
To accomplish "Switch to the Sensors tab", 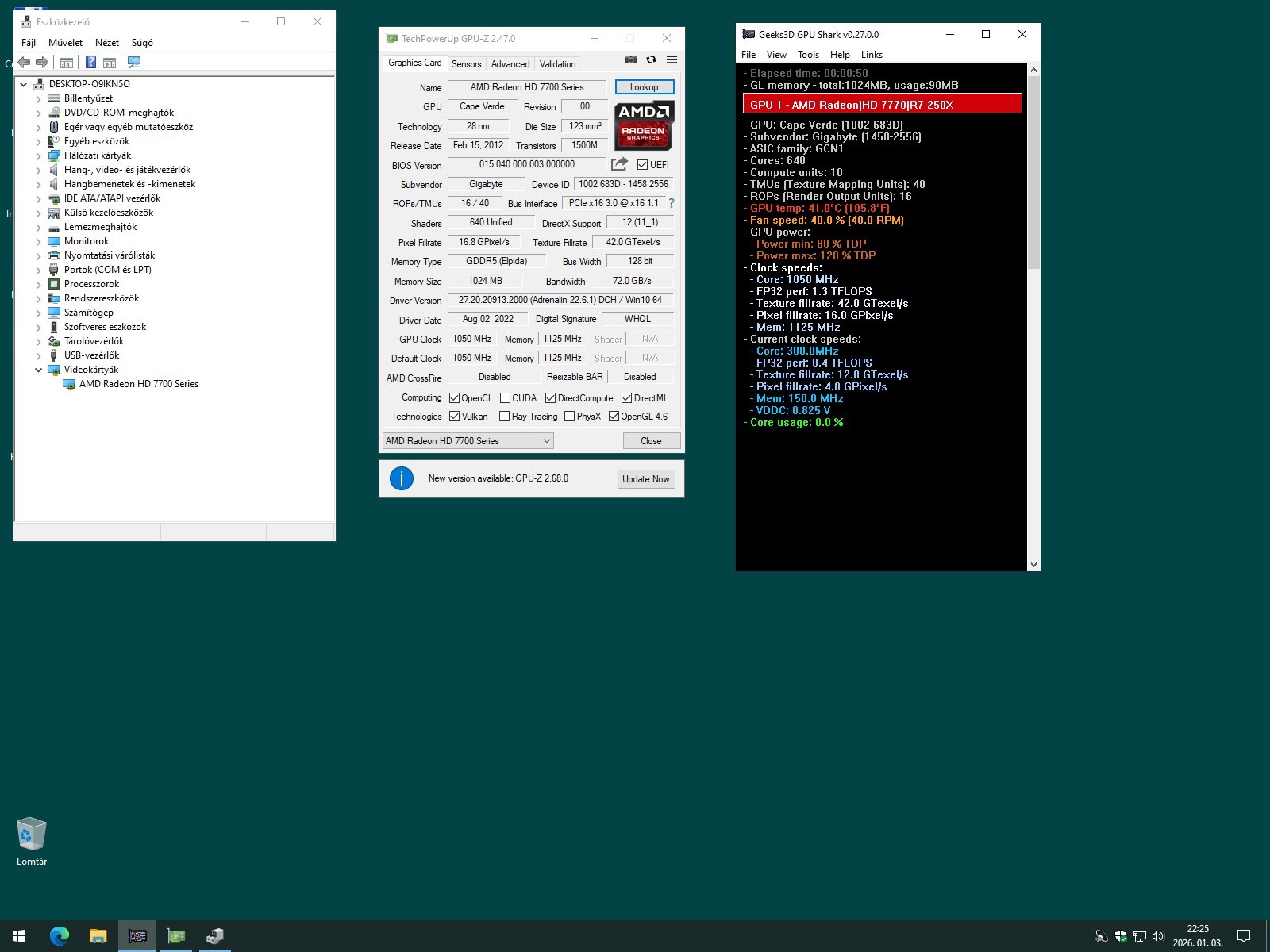I will tap(467, 64).
